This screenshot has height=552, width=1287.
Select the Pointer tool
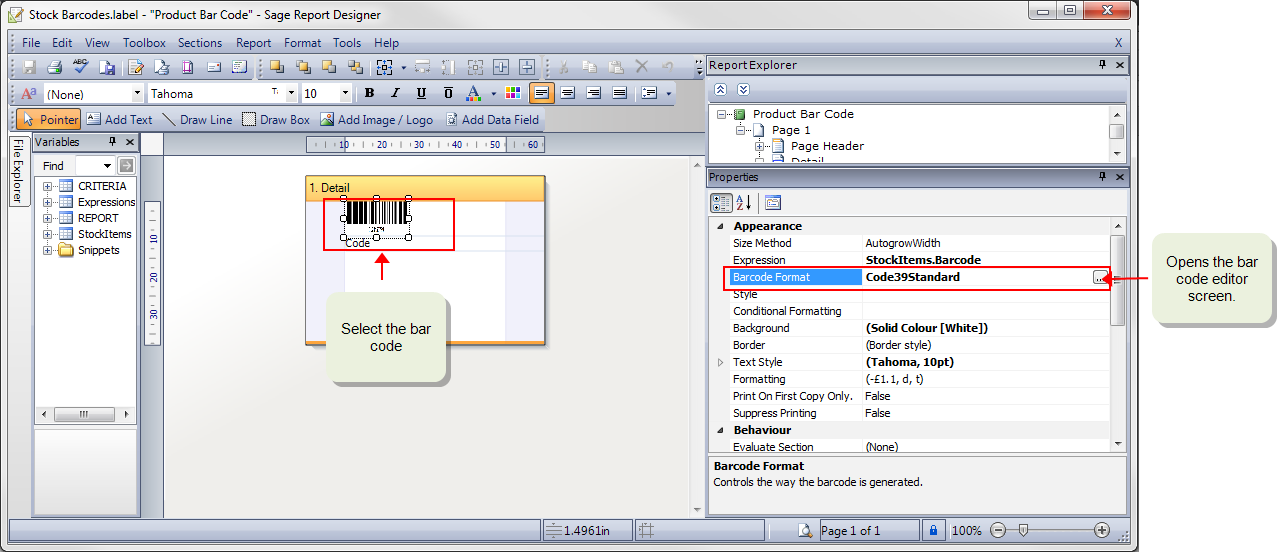48,119
